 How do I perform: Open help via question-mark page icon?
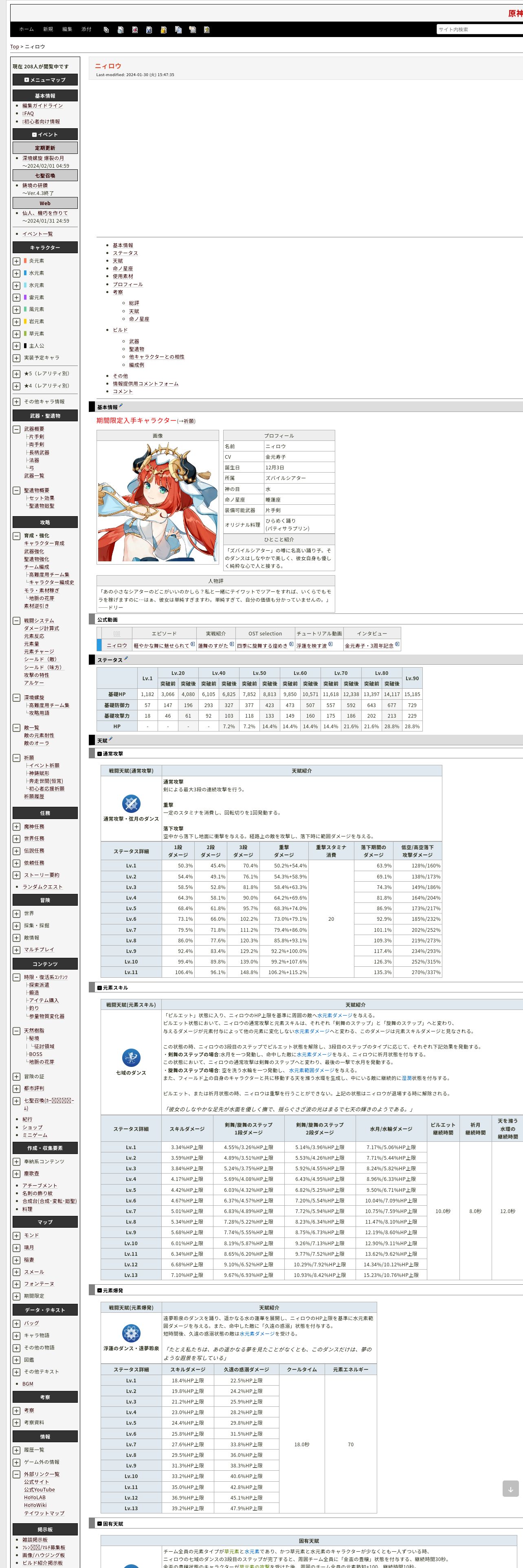tap(207, 29)
